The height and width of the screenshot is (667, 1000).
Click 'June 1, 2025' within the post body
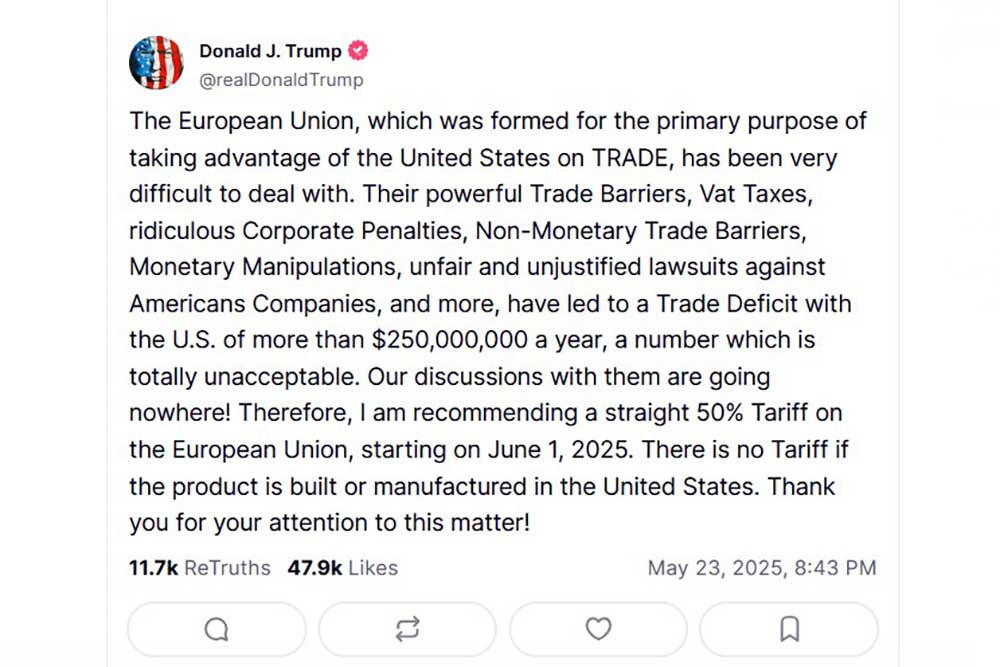[x=561, y=450]
